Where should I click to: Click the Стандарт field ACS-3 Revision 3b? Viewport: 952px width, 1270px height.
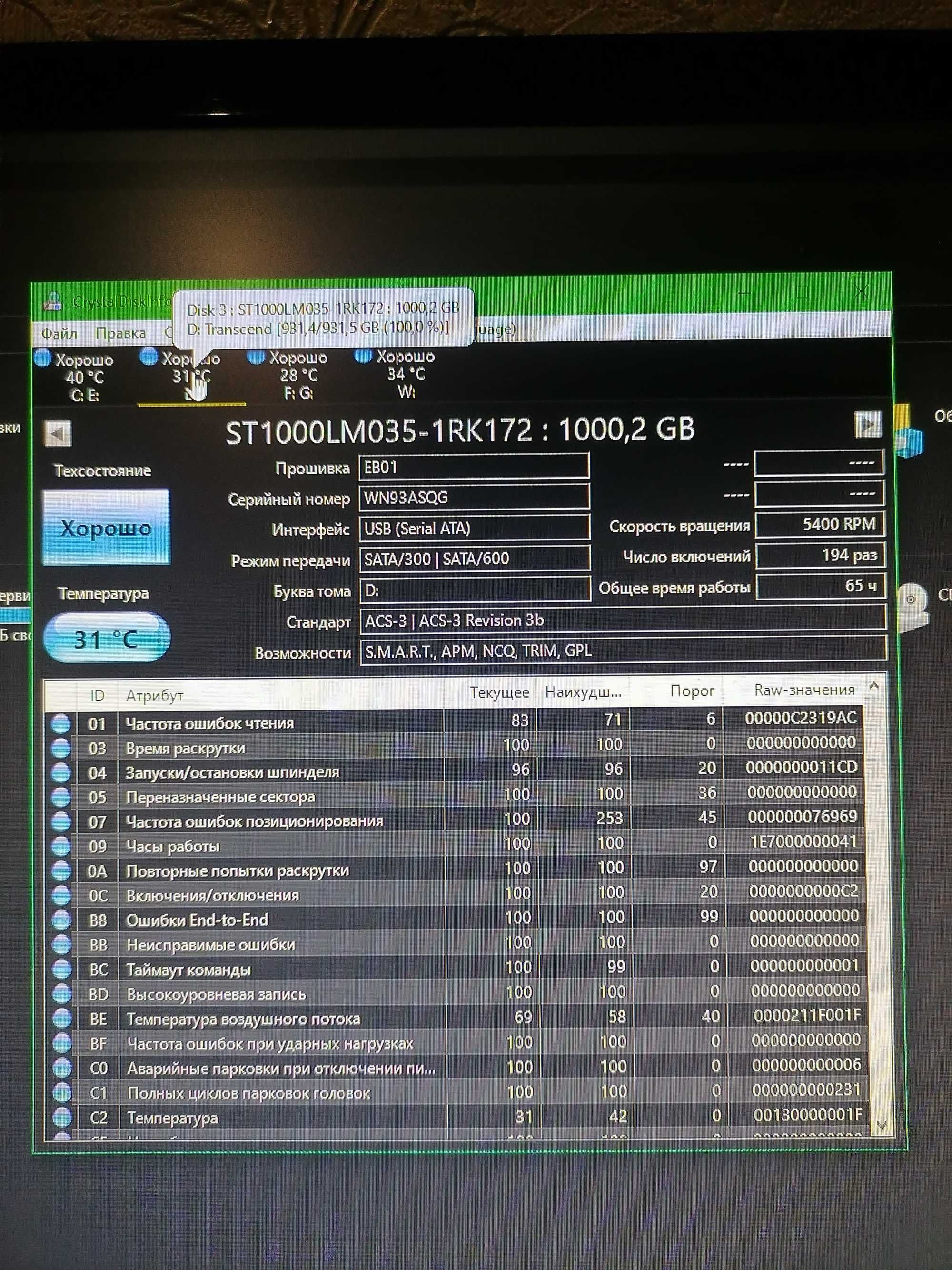pyautogui.click(x=623, y=620)
